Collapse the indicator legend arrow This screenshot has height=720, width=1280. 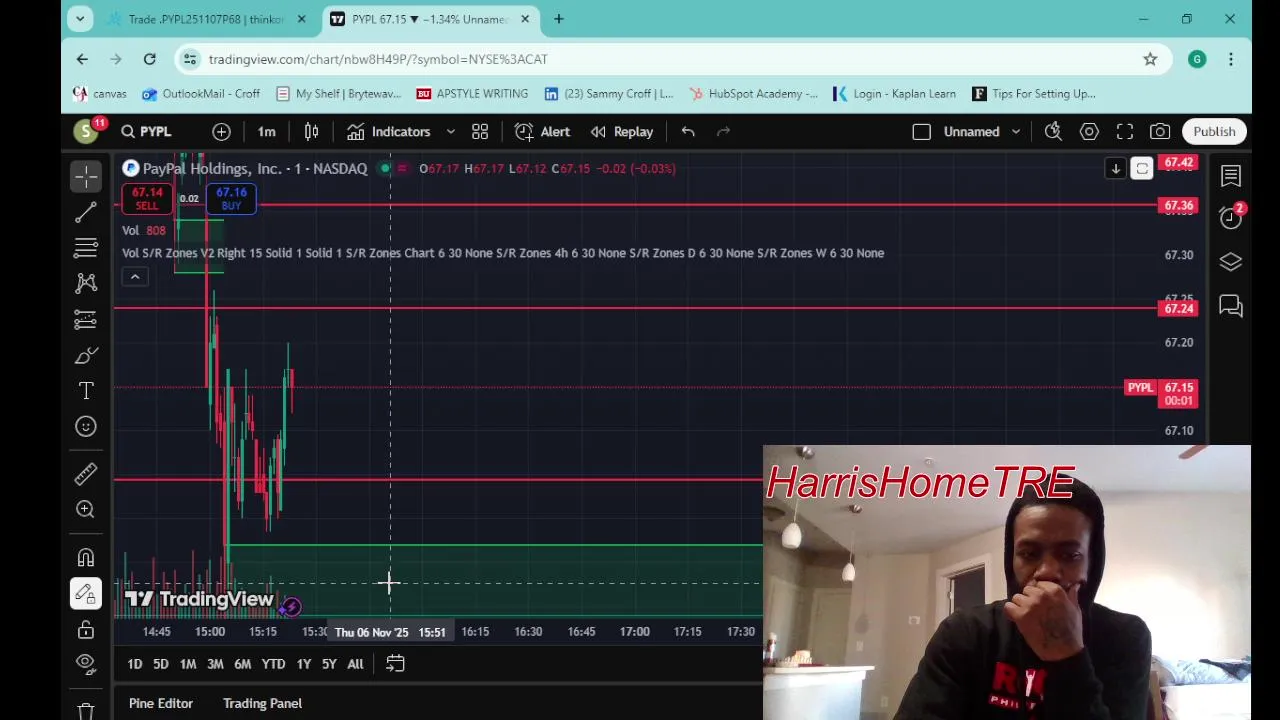click(x=135, y=277)
